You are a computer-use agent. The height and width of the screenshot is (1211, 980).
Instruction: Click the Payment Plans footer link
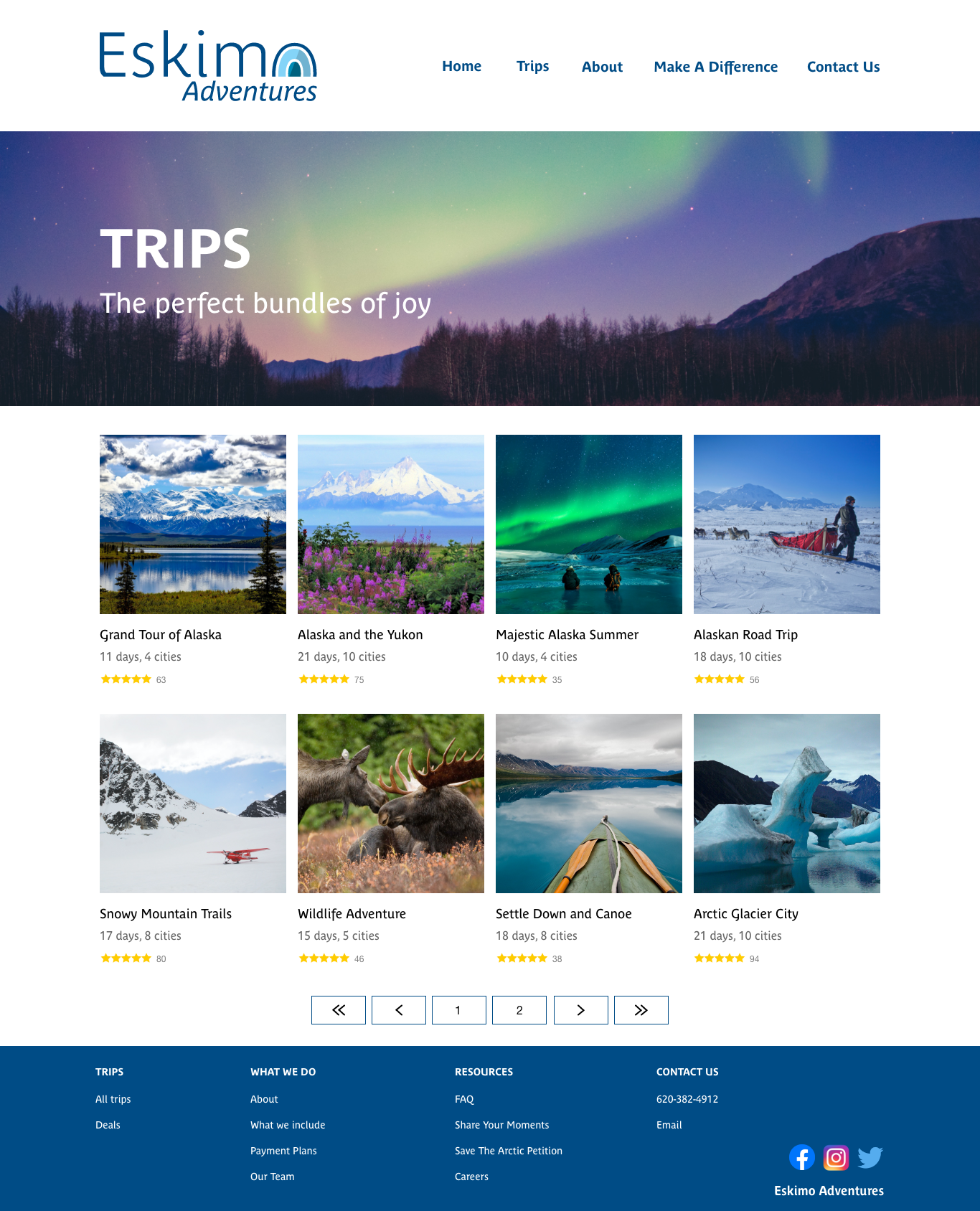(x=283, y=1151)
